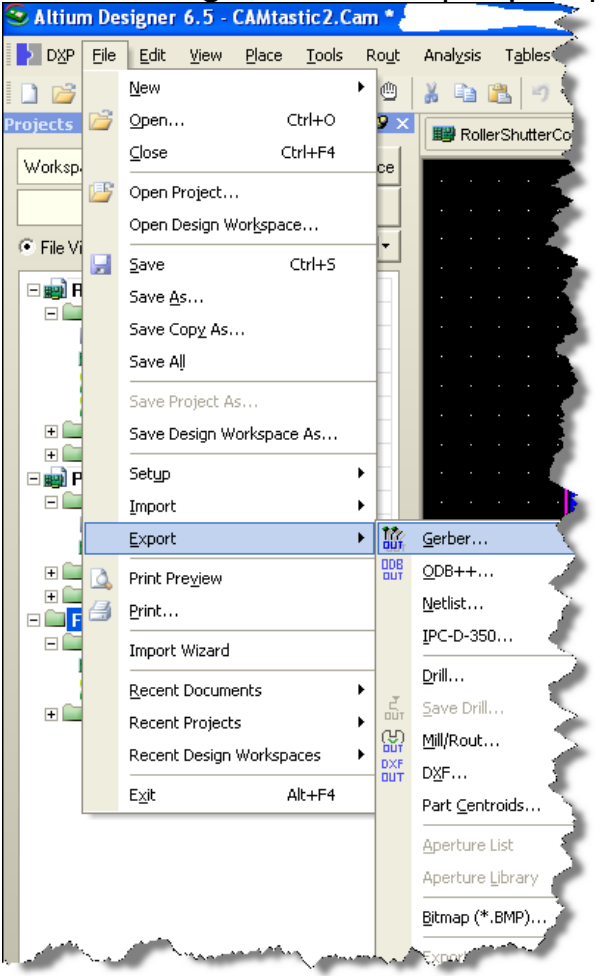Click the Paste icon in toolbar
Image resolution: width=604 pixels, height=976 pixels.
pos(495,93)
